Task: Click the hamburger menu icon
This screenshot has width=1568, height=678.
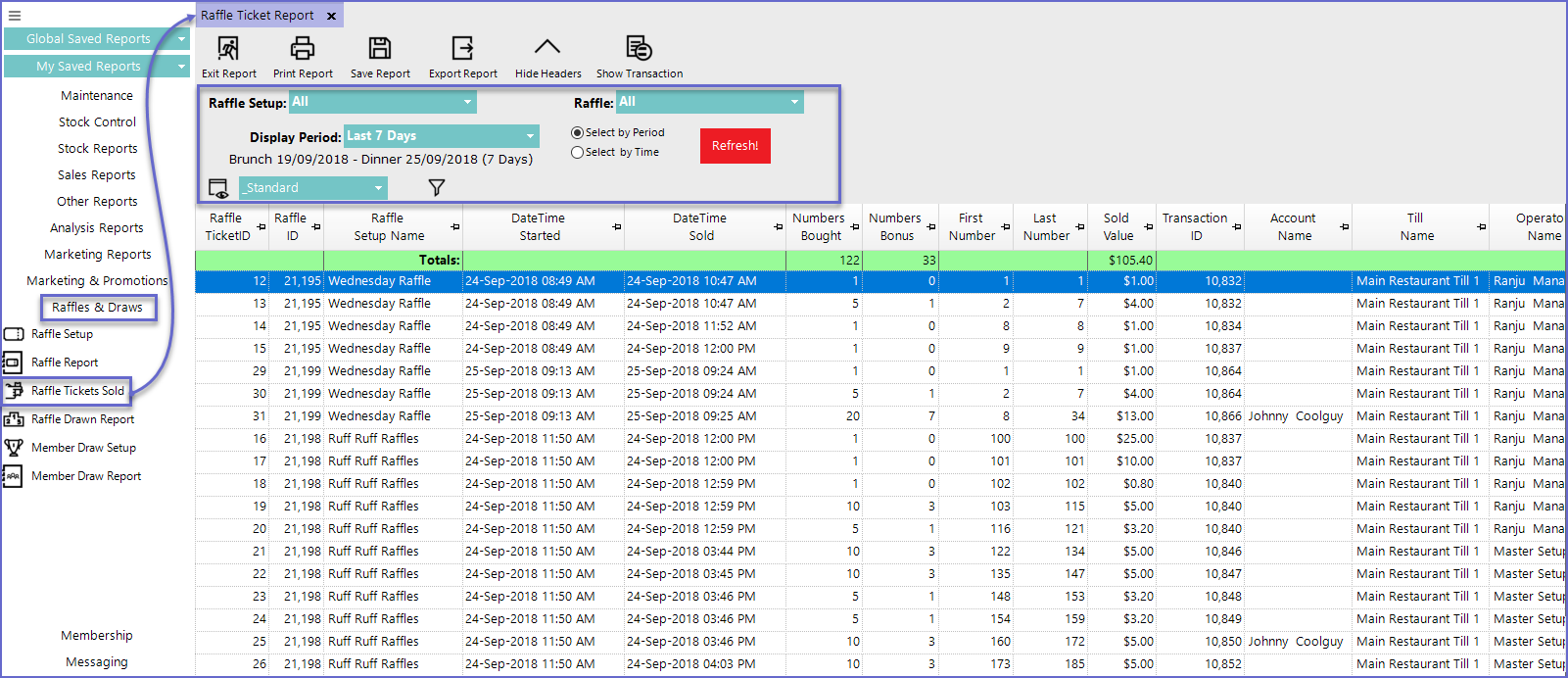Action: pos(14,16)
